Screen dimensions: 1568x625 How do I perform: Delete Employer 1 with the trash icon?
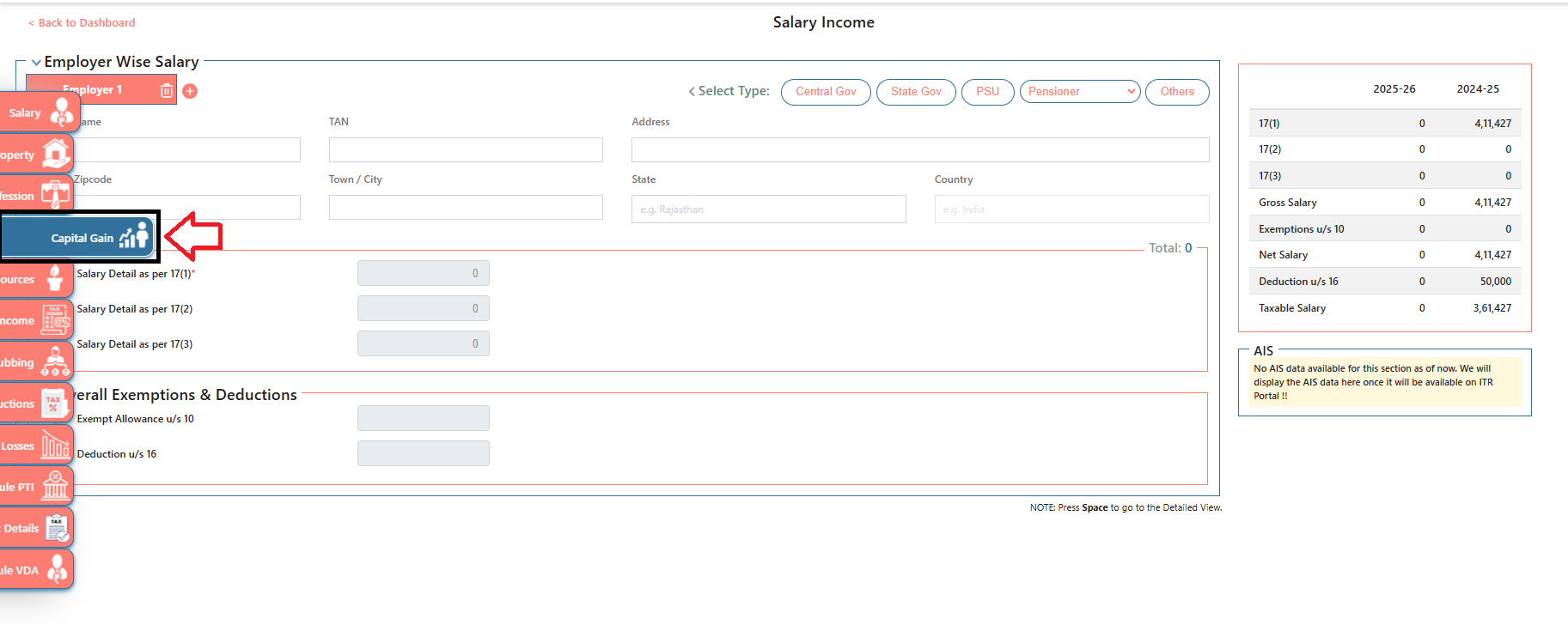coord(167,90)
